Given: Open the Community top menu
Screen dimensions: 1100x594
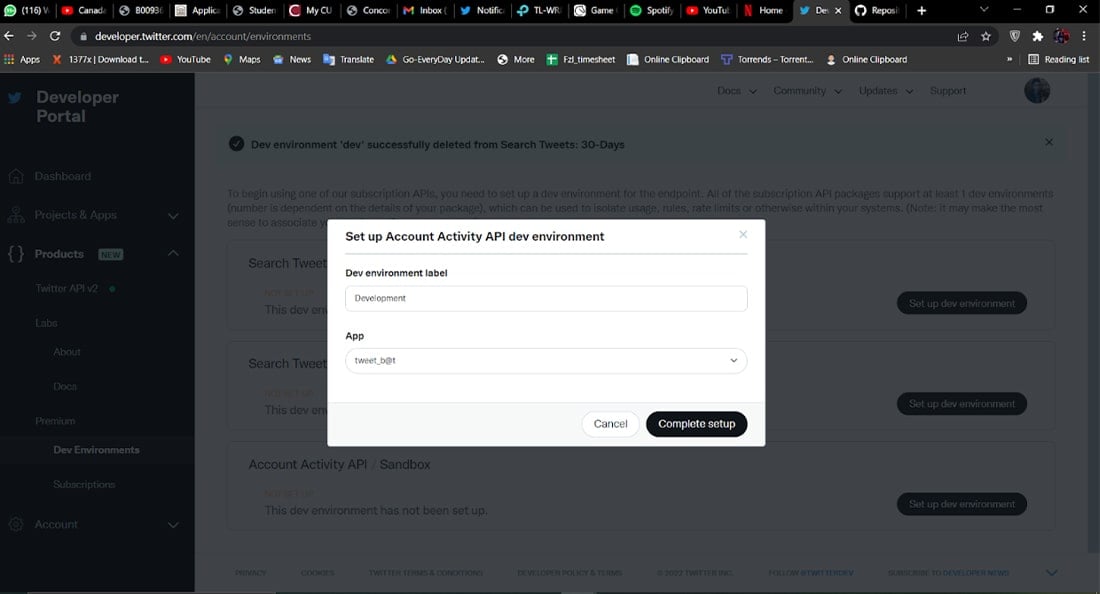Looking at the screenshot, I should [x=807, y=90].
